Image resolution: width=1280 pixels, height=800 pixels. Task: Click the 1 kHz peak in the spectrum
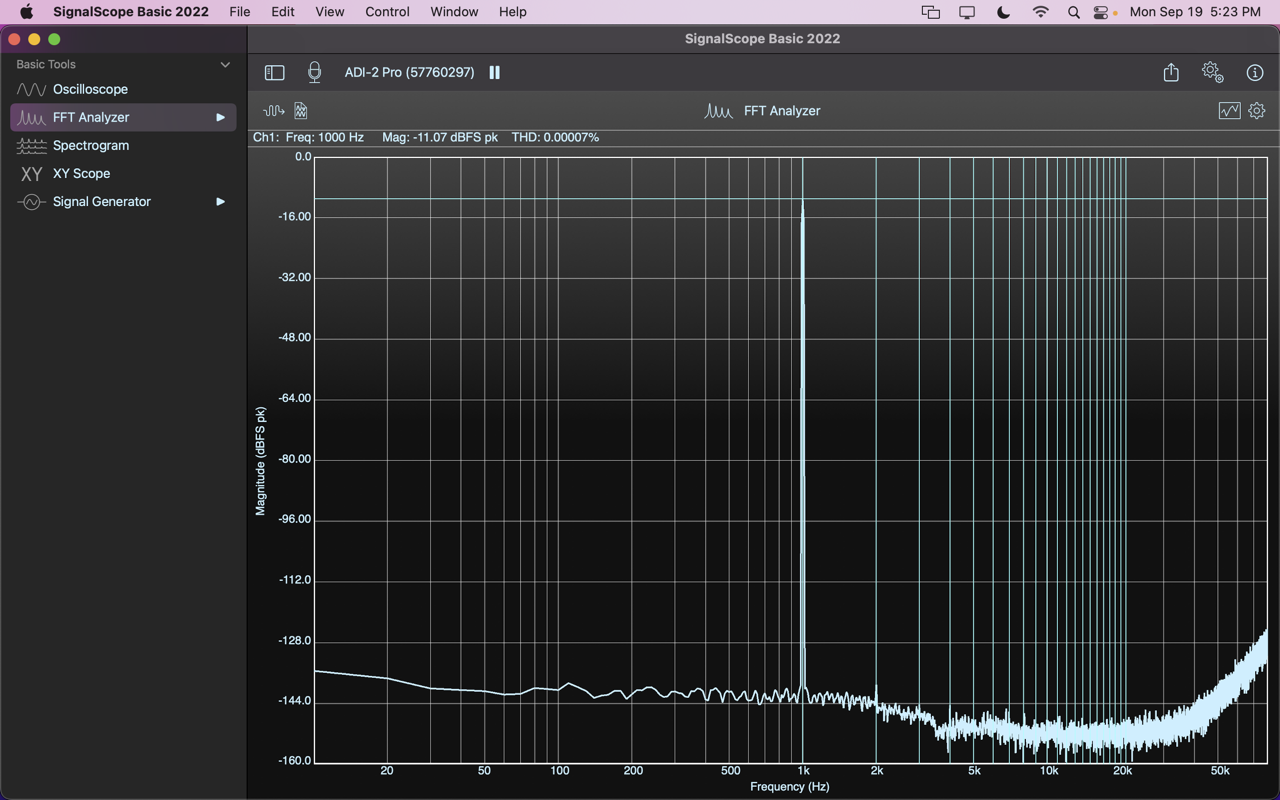(802, 201)
